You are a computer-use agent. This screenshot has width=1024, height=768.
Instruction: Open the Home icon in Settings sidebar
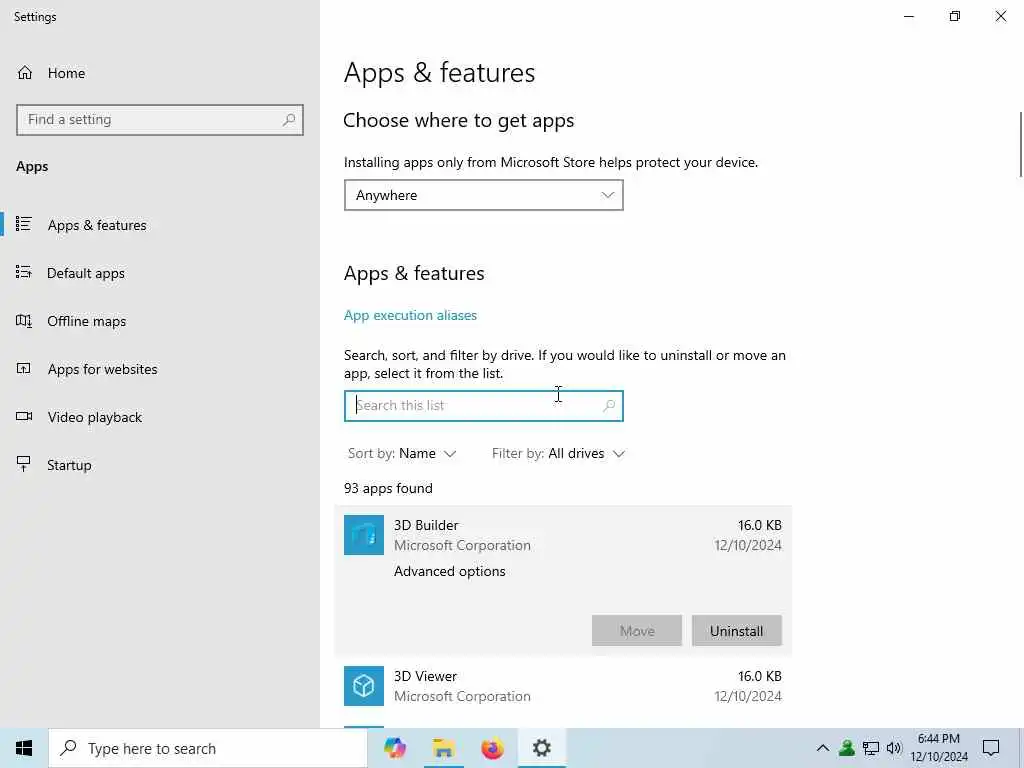(25, 72)
